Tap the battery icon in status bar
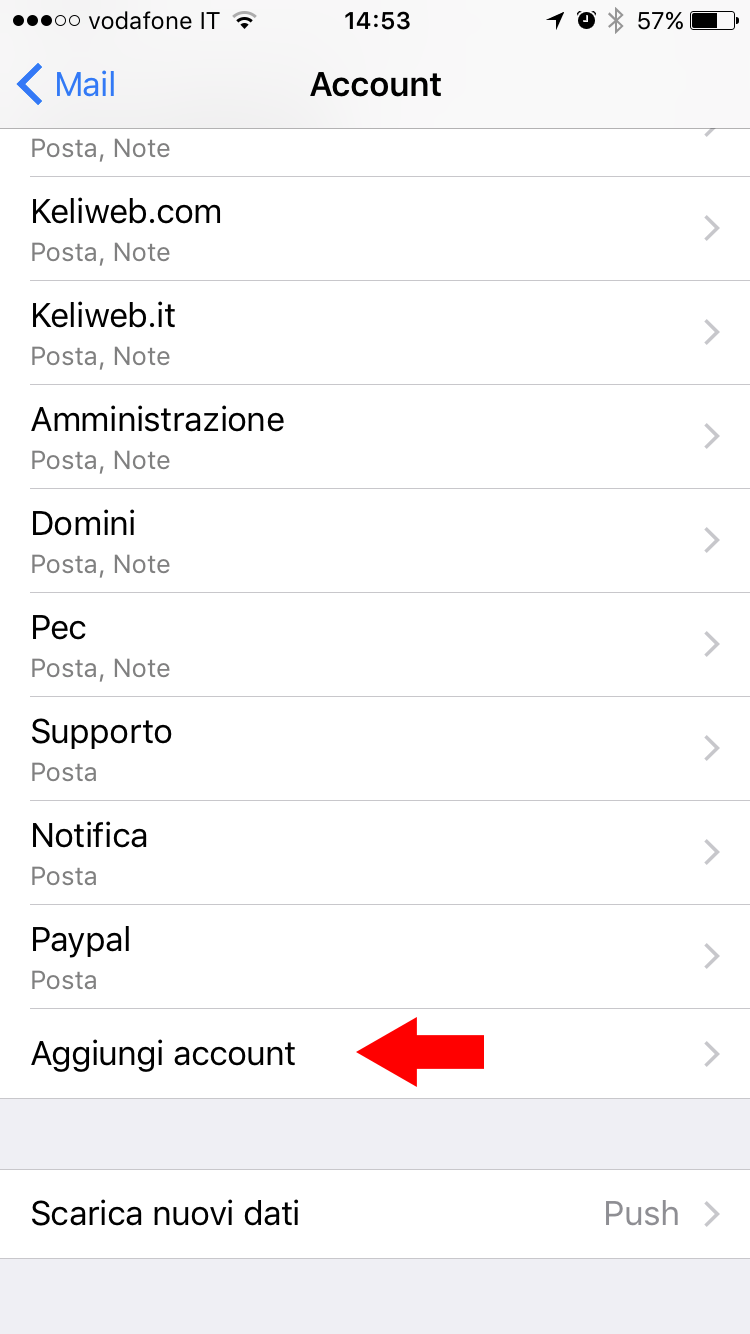Image resolution: width=750 pixels, height=1334 pixels. [714, 20]
